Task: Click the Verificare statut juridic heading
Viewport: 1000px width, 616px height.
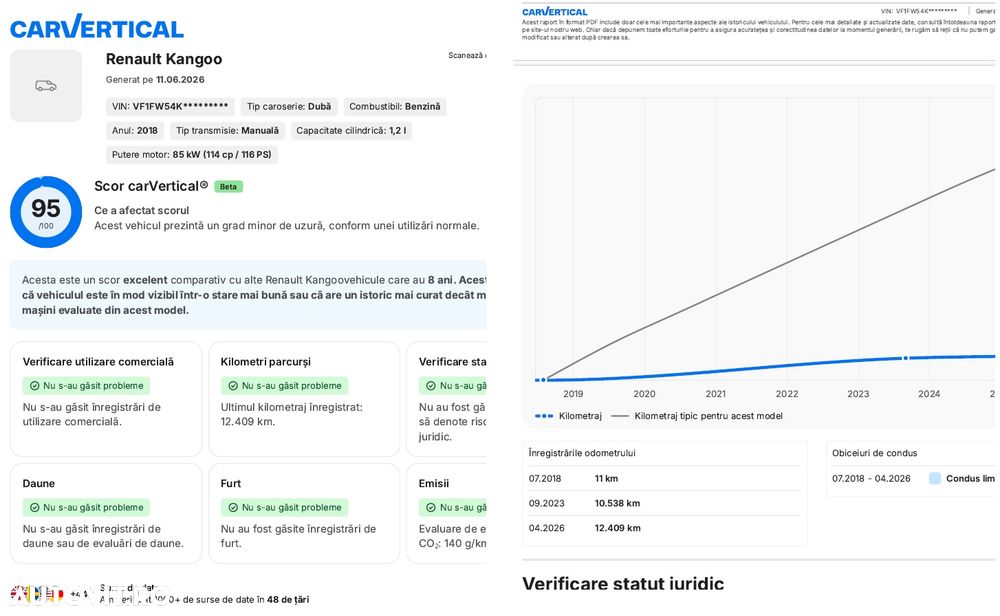Action: pyautogui.click(x=623, y=583)
